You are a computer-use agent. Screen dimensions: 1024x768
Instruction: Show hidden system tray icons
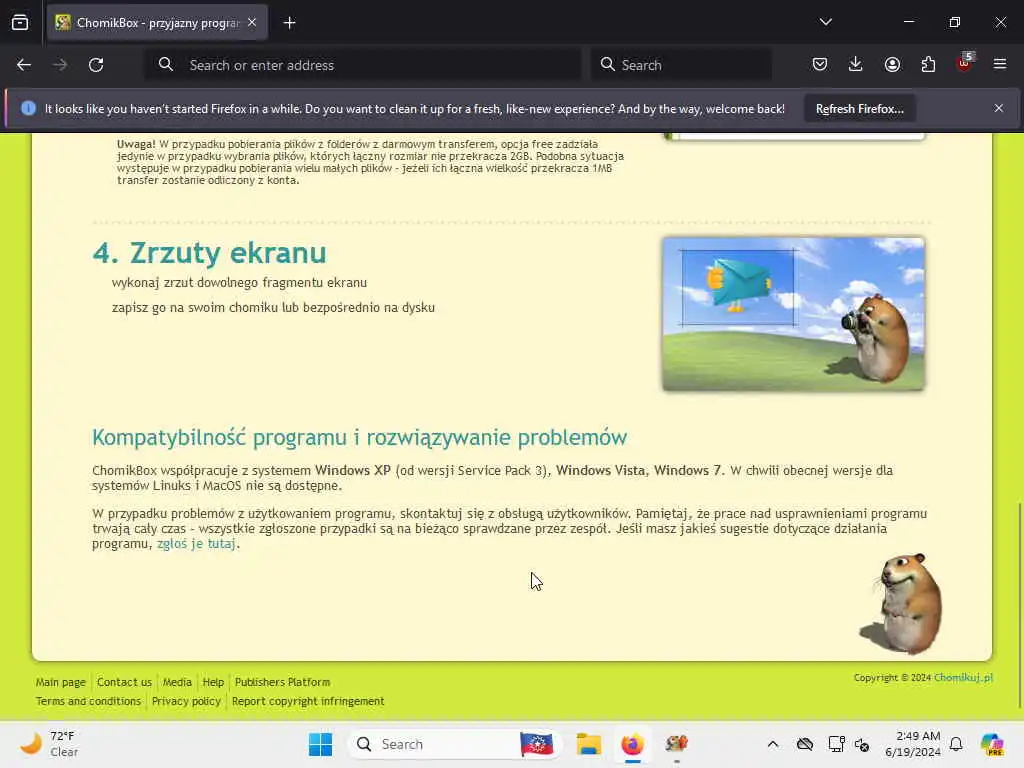(x=773, y=744)
